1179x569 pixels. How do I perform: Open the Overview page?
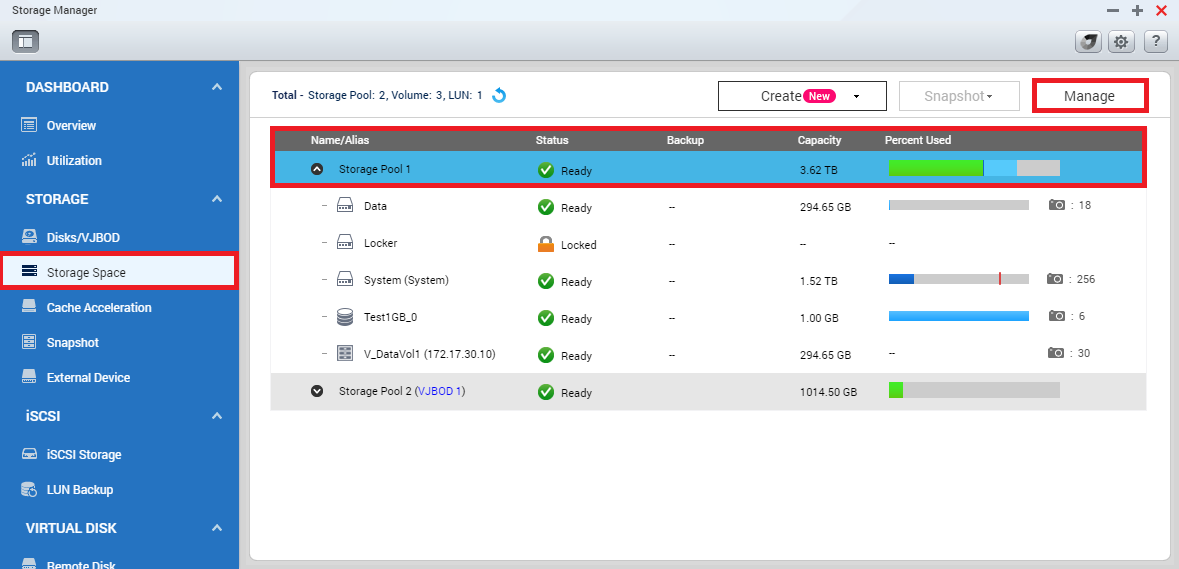pyautogui.click(x=71, y=126)
